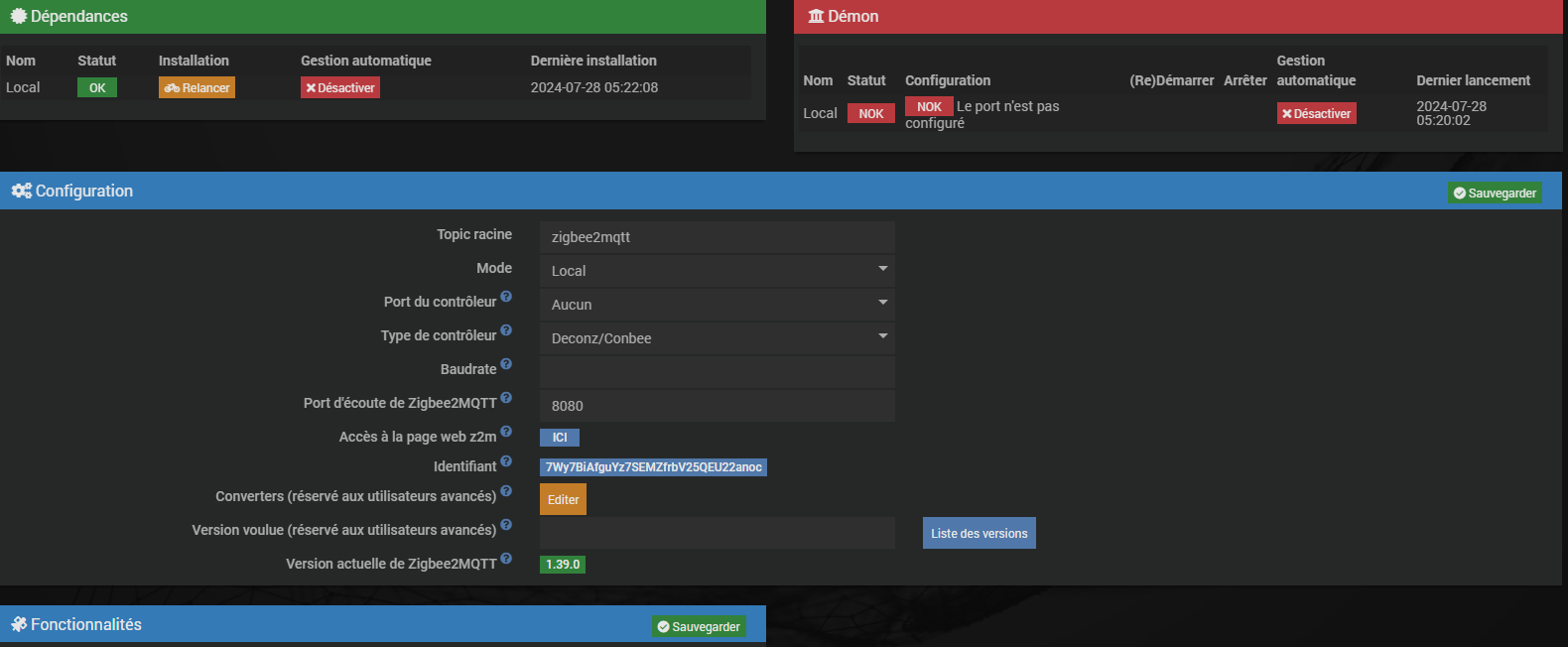
Task: Click the Dernier lancement date 2024-07-28 05:20:02
Action: tap(1451, 113)
